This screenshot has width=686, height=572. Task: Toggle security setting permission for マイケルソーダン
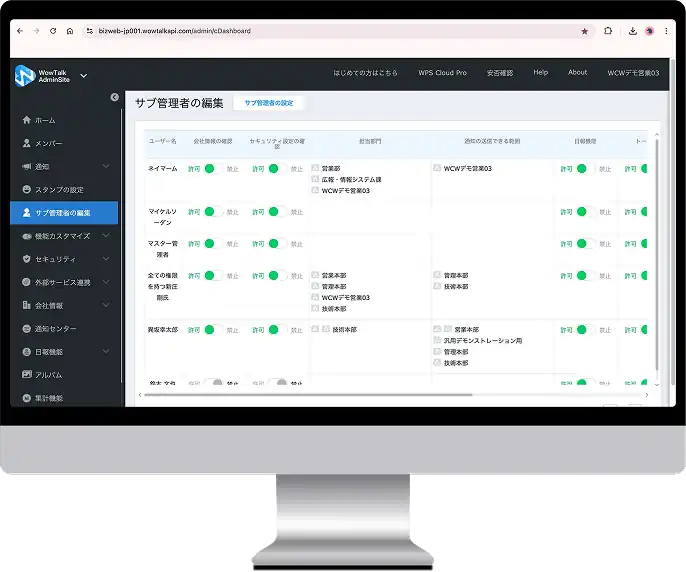[277, 212]
